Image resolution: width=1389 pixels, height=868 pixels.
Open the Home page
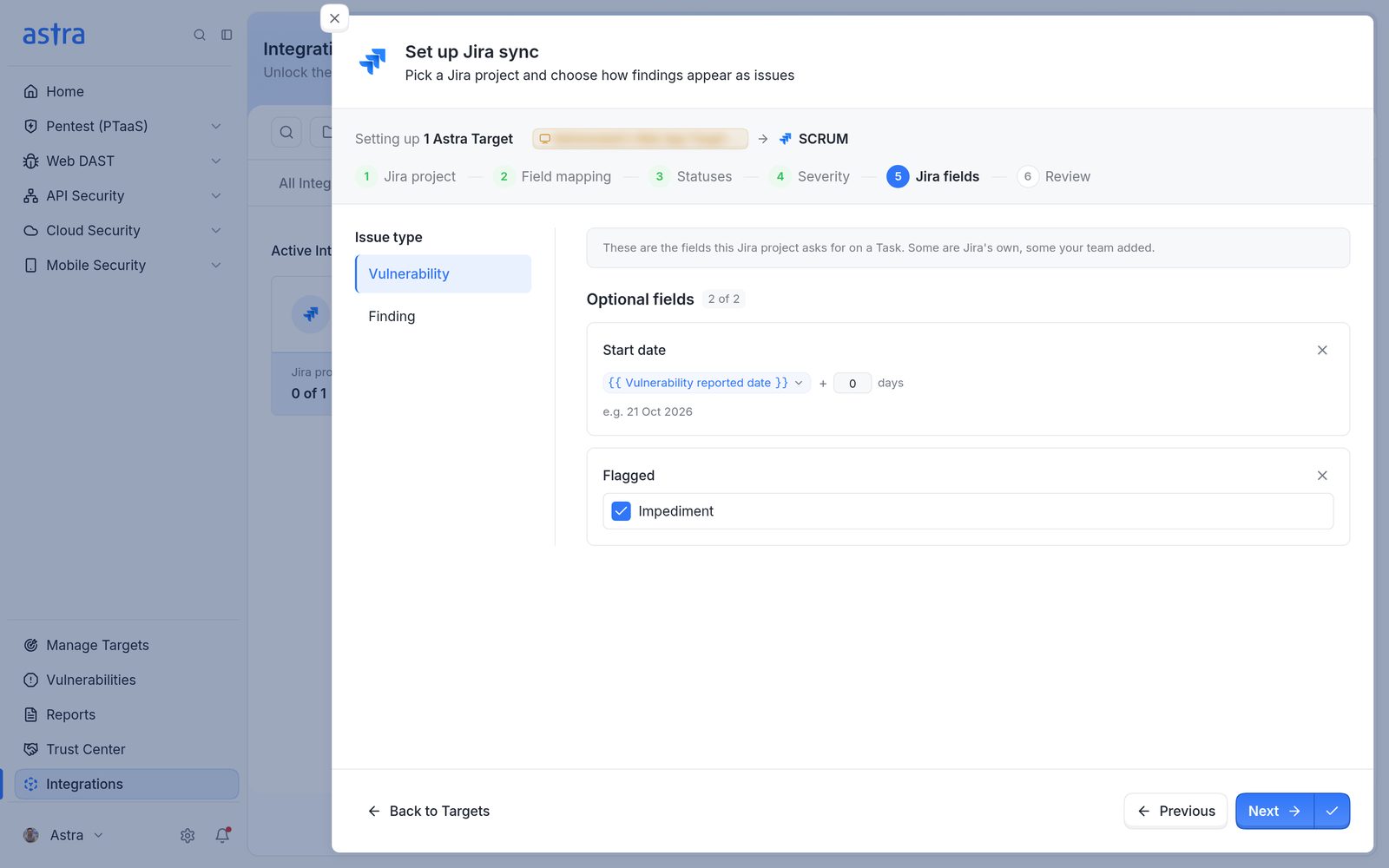pos(65,91)
